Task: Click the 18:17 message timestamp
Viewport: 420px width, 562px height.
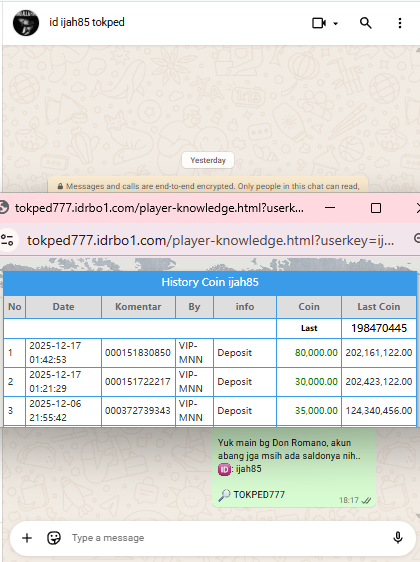Action: 349,500
